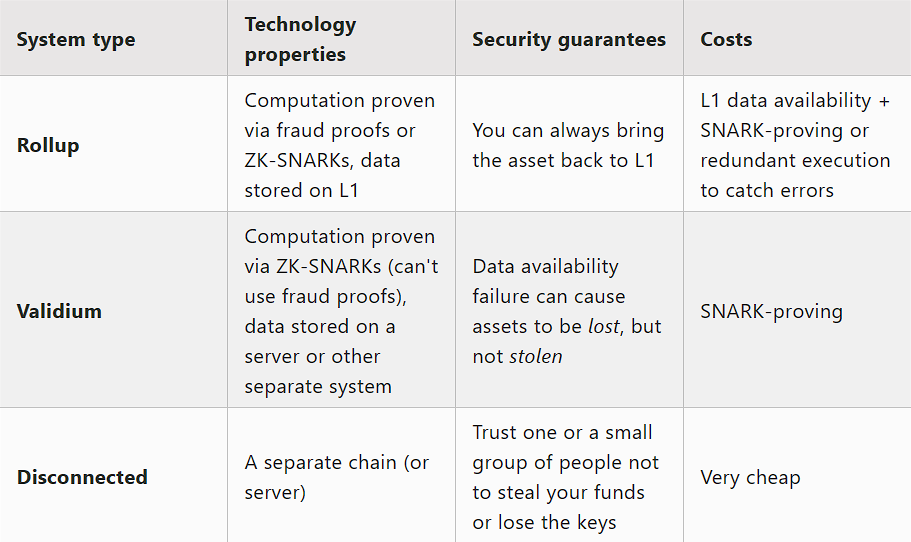Select the "Technology properties" header cell

point(300,39)
